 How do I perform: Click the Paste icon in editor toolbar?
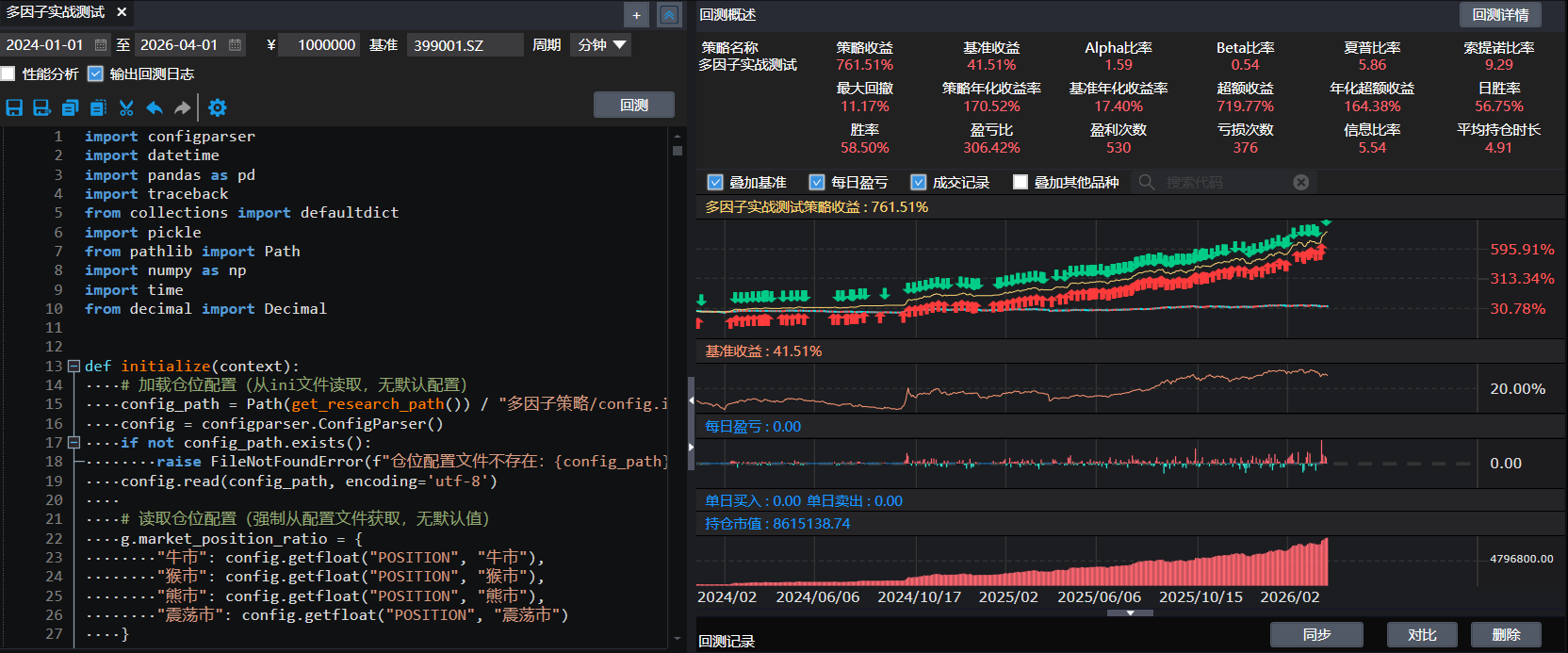(x=98, y=107)
